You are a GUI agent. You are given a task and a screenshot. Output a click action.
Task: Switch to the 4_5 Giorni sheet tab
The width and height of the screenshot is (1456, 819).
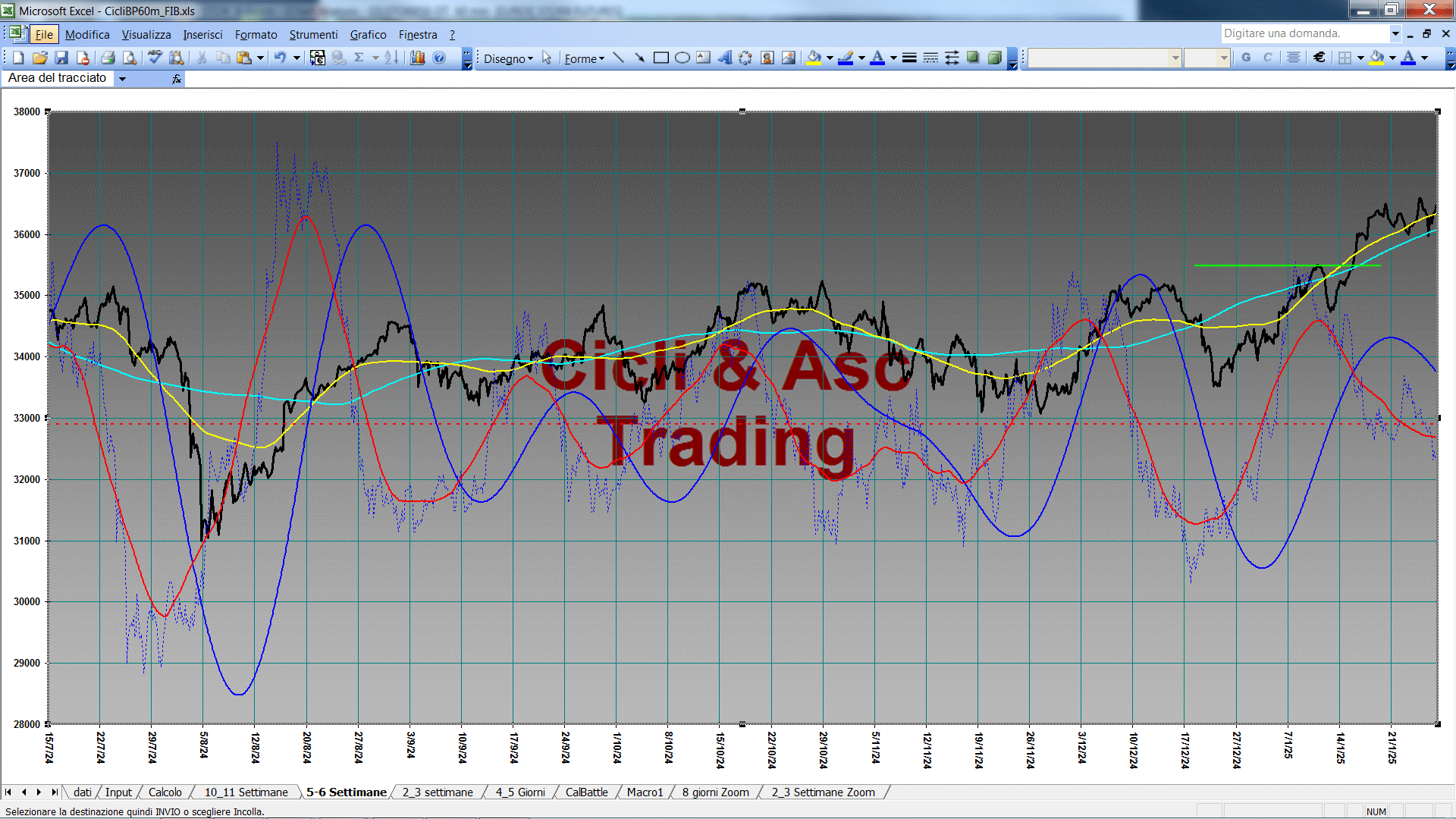click(x=520, y=792)
